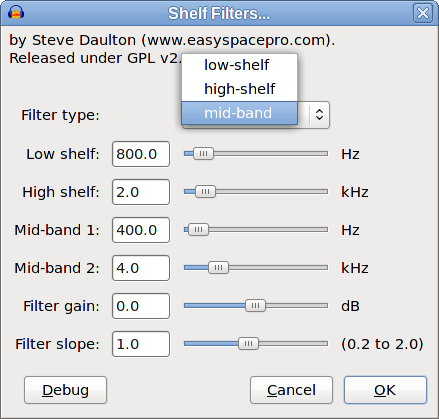Viewport: 439px width, 419px height.
Task: Click the 'dB' unit label
Action: click(x=350, y=306)
